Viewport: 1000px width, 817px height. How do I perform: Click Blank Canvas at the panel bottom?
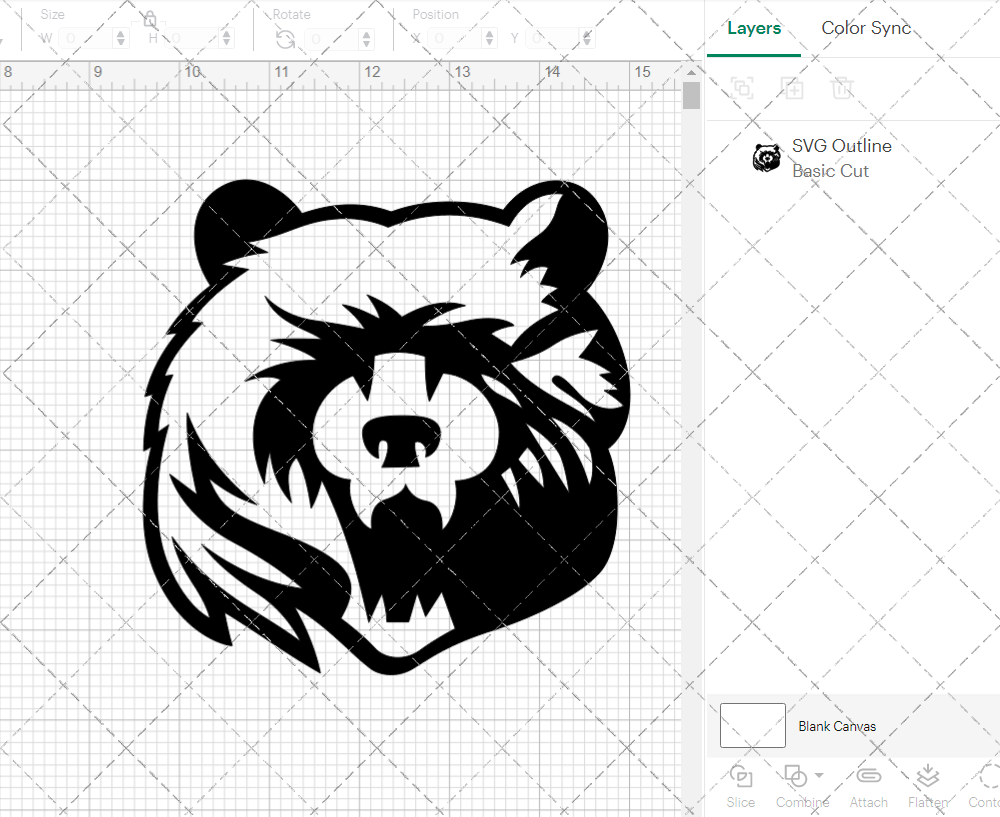[838, 726]
